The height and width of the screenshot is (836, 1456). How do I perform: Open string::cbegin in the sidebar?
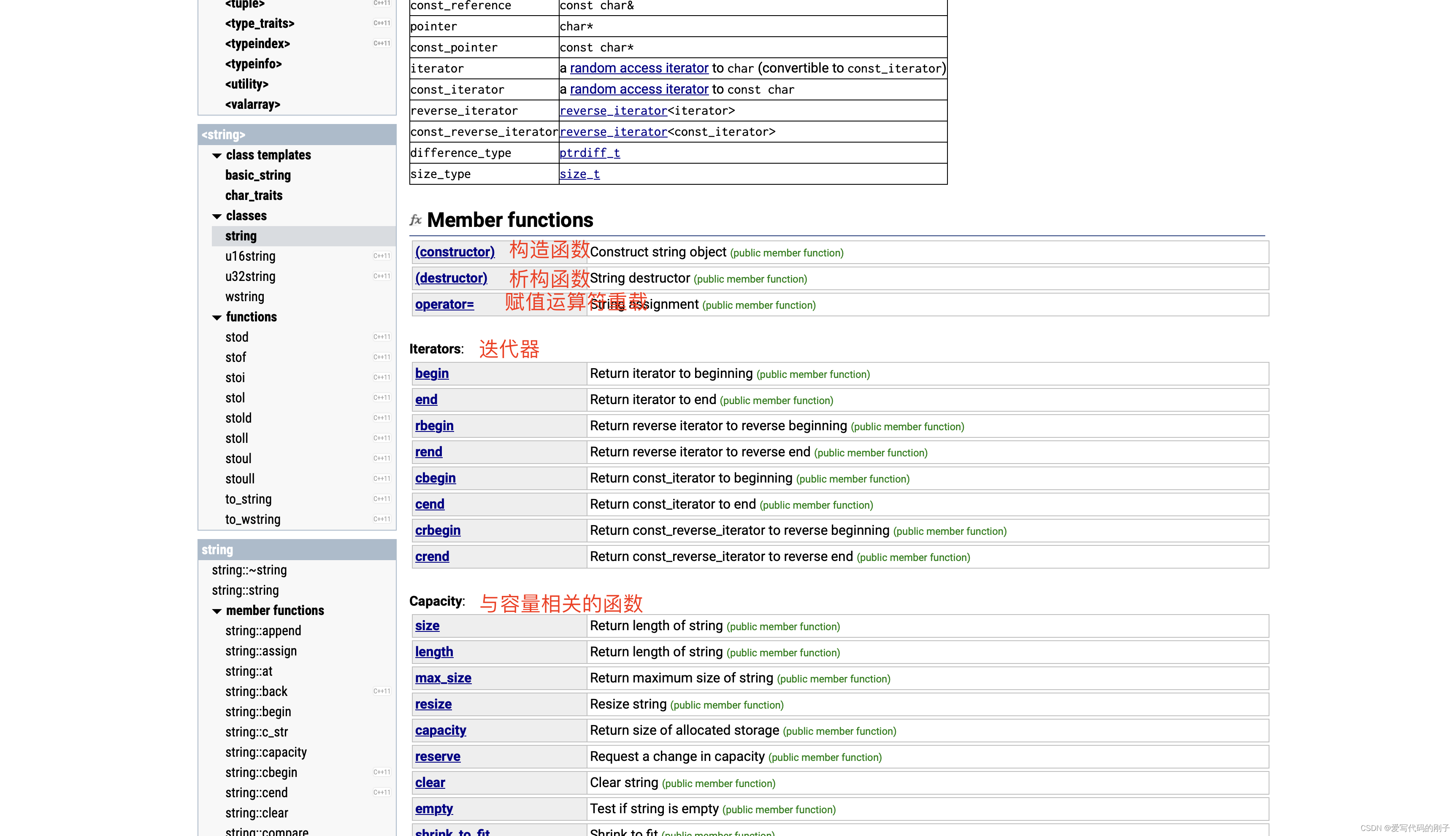click(x=261, y=773)
